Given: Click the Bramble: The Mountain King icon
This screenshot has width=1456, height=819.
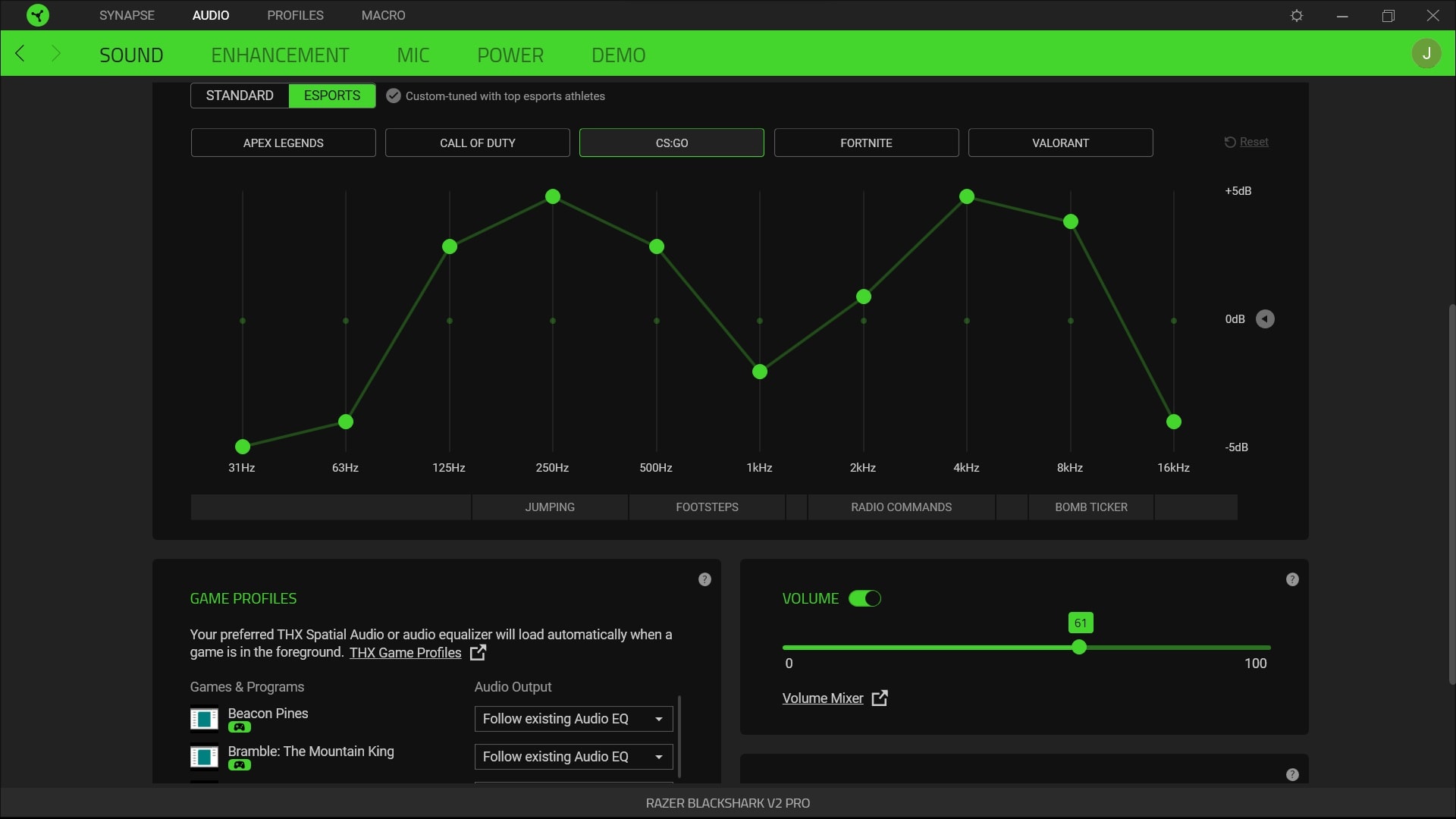Looking at the screenshot, I should point(204,756).
